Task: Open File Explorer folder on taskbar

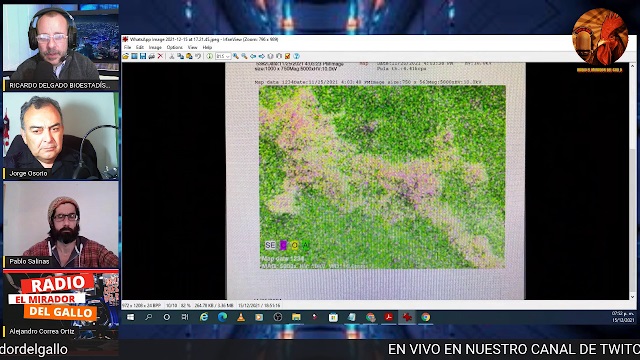Action: [296, 317]
